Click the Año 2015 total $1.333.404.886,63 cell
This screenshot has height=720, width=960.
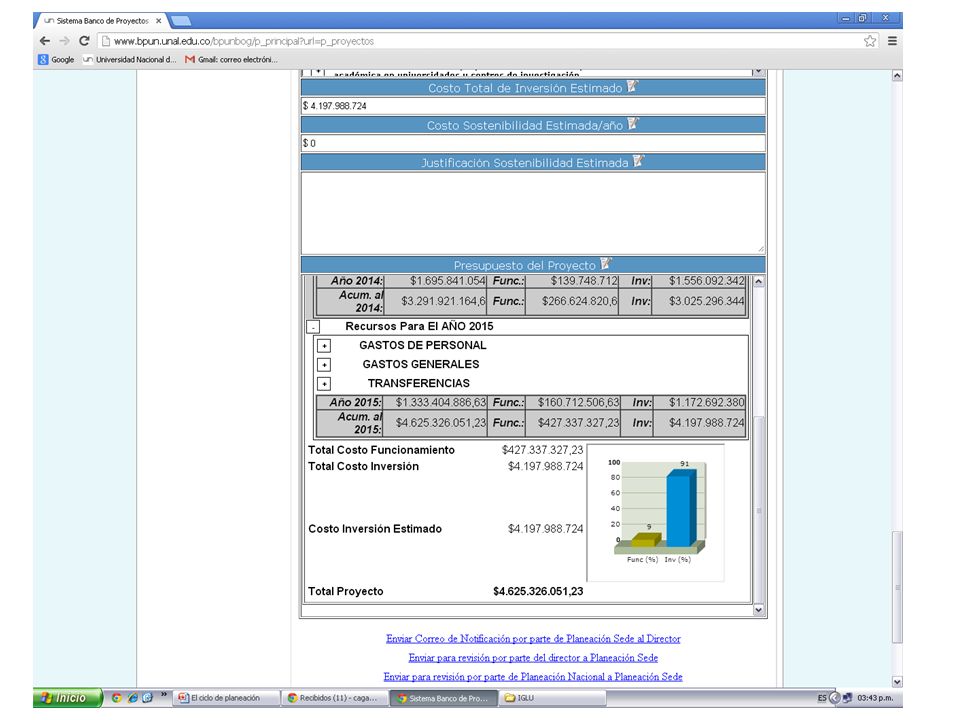pyautogui.click(x=435, y=403)
